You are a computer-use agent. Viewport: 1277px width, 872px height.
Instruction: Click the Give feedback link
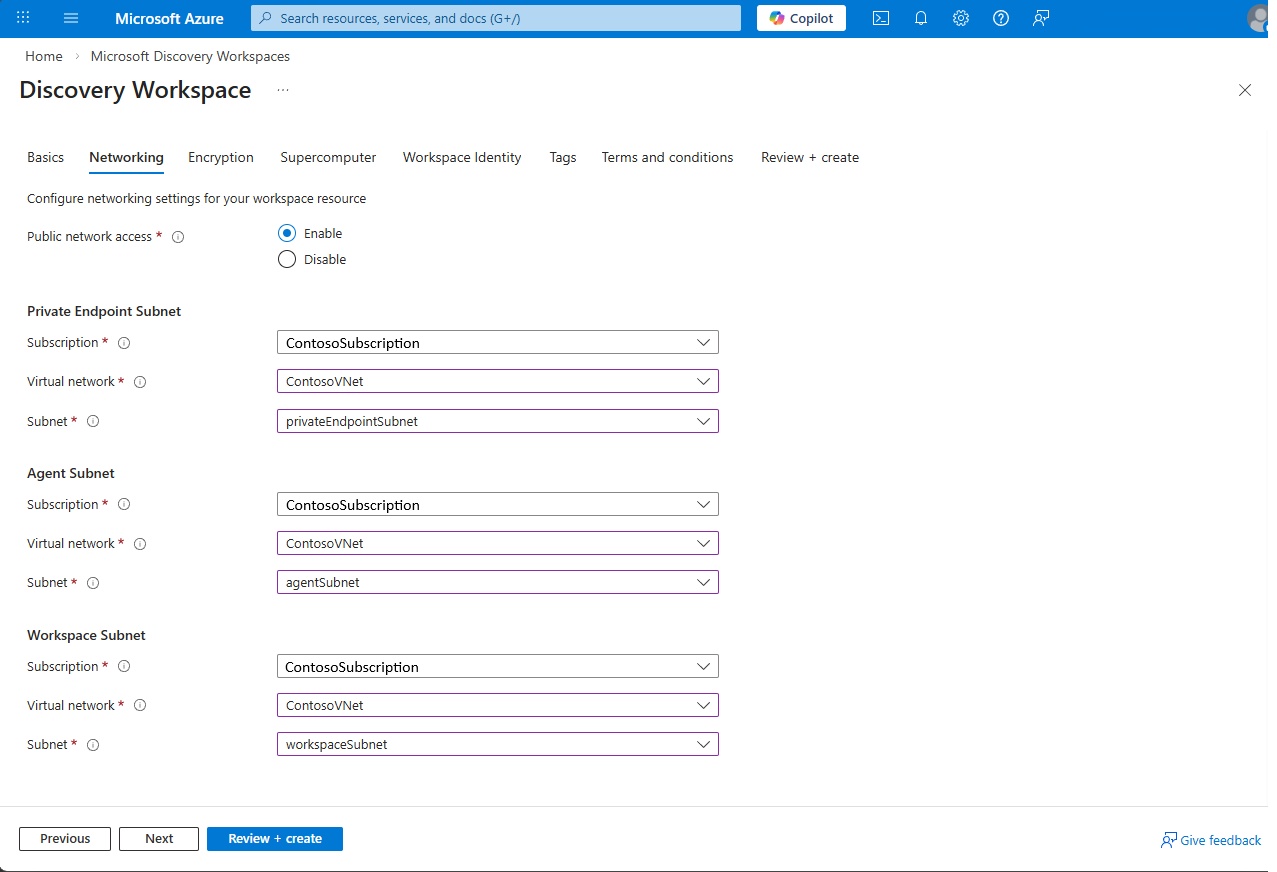coord(1211,840)
